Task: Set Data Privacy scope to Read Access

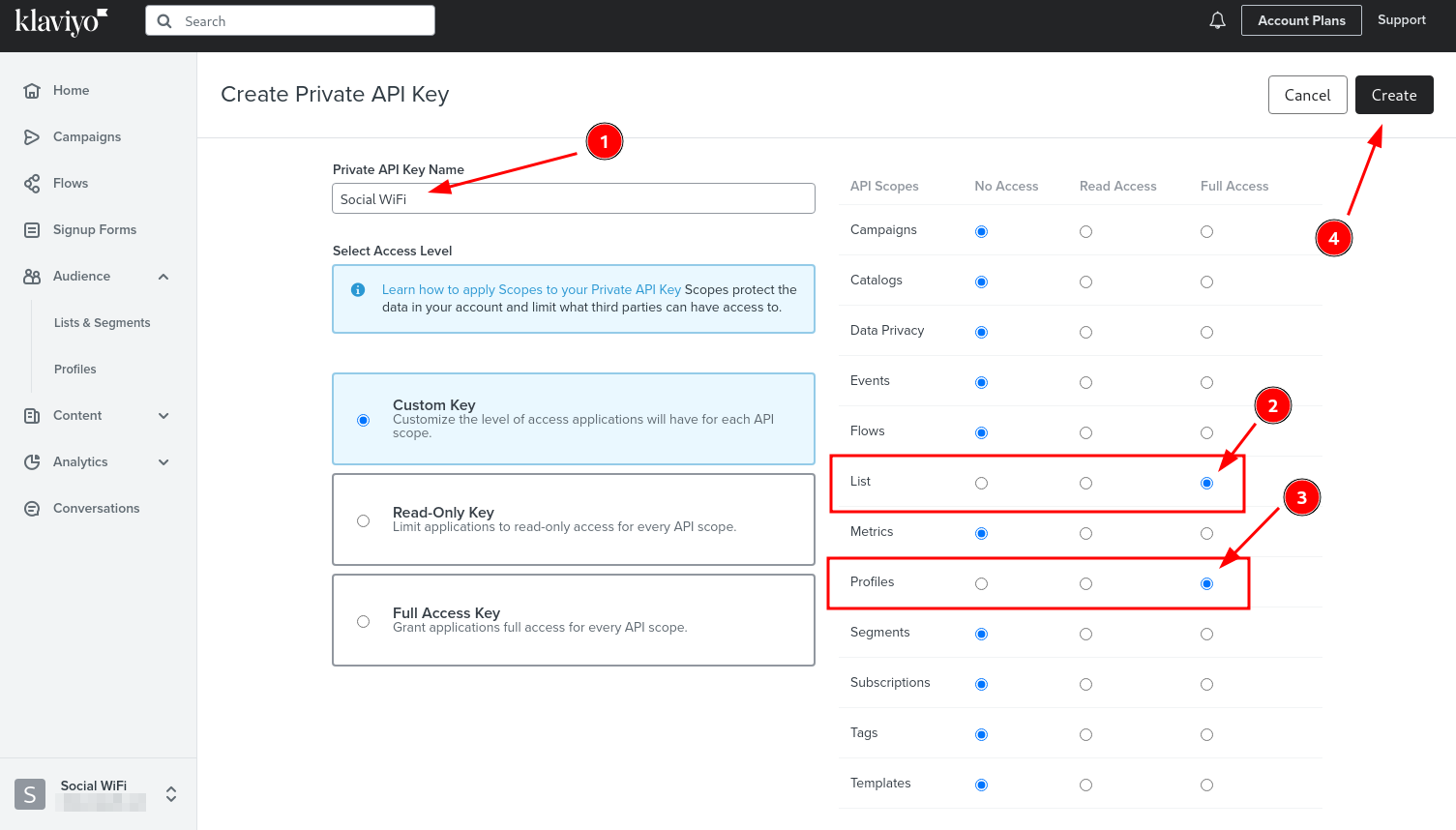Action: pos(1085,332)
